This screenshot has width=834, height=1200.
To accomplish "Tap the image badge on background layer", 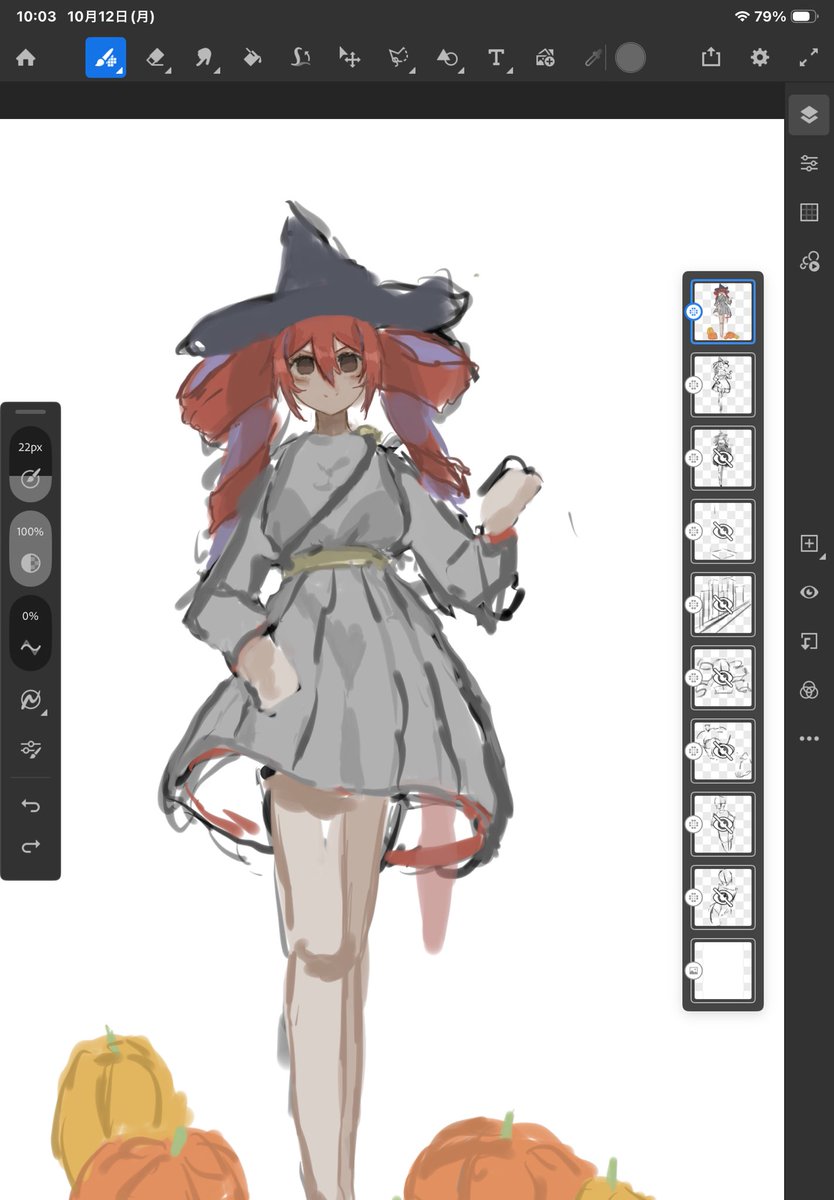I will point(693,970).
